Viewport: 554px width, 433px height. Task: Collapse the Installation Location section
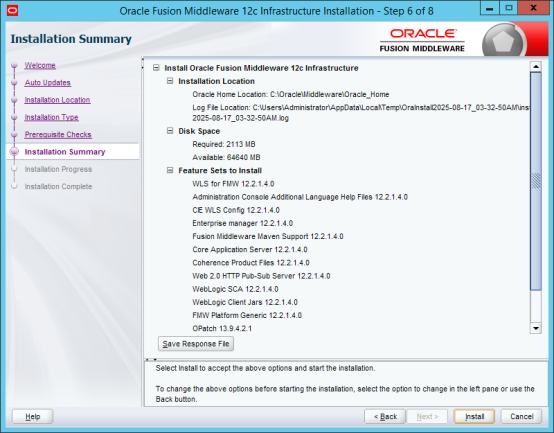[x=170, y=81]
